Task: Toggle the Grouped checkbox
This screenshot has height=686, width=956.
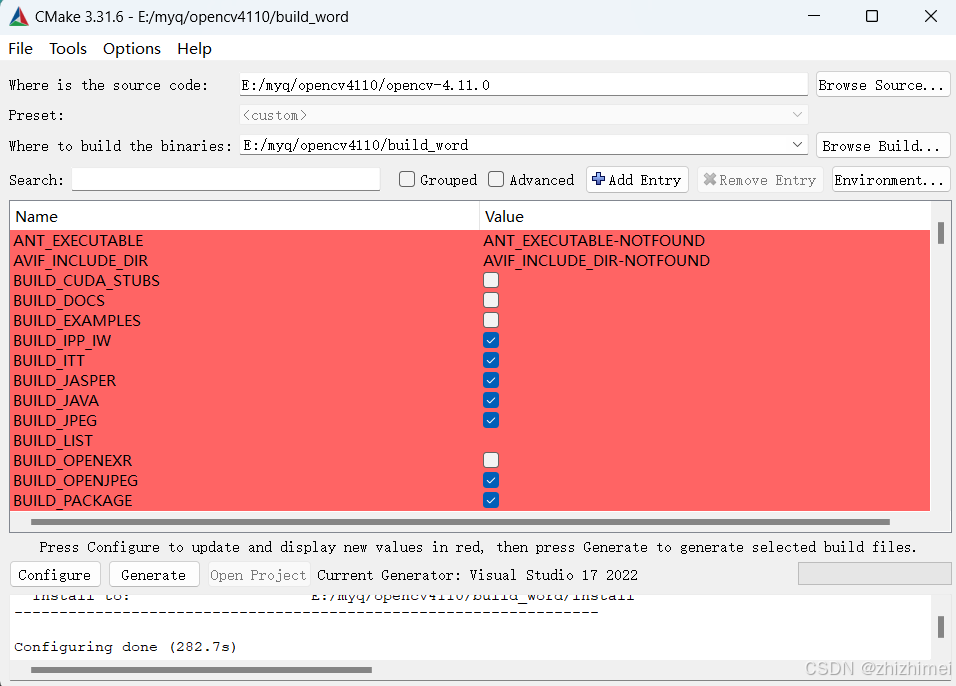Action: coord(407,179)
